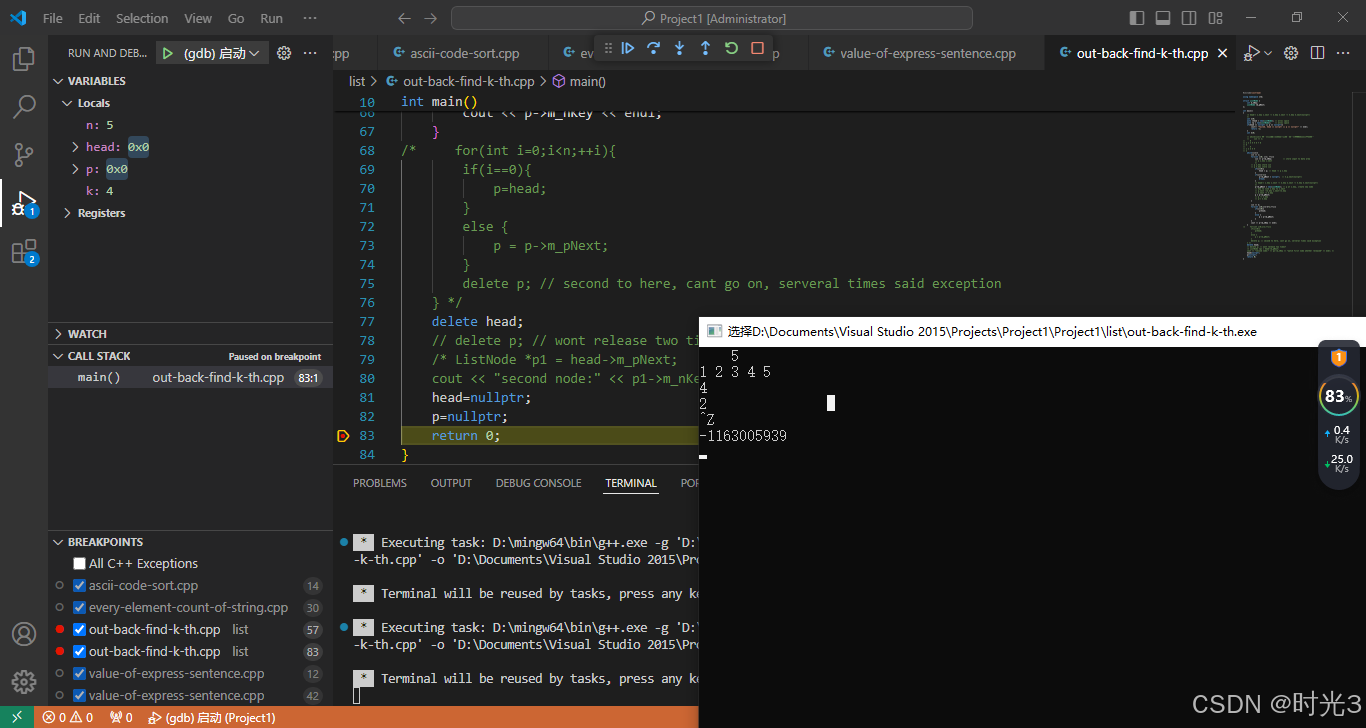
Task: Open launch.json gear beside debug config
Action: 284,53
